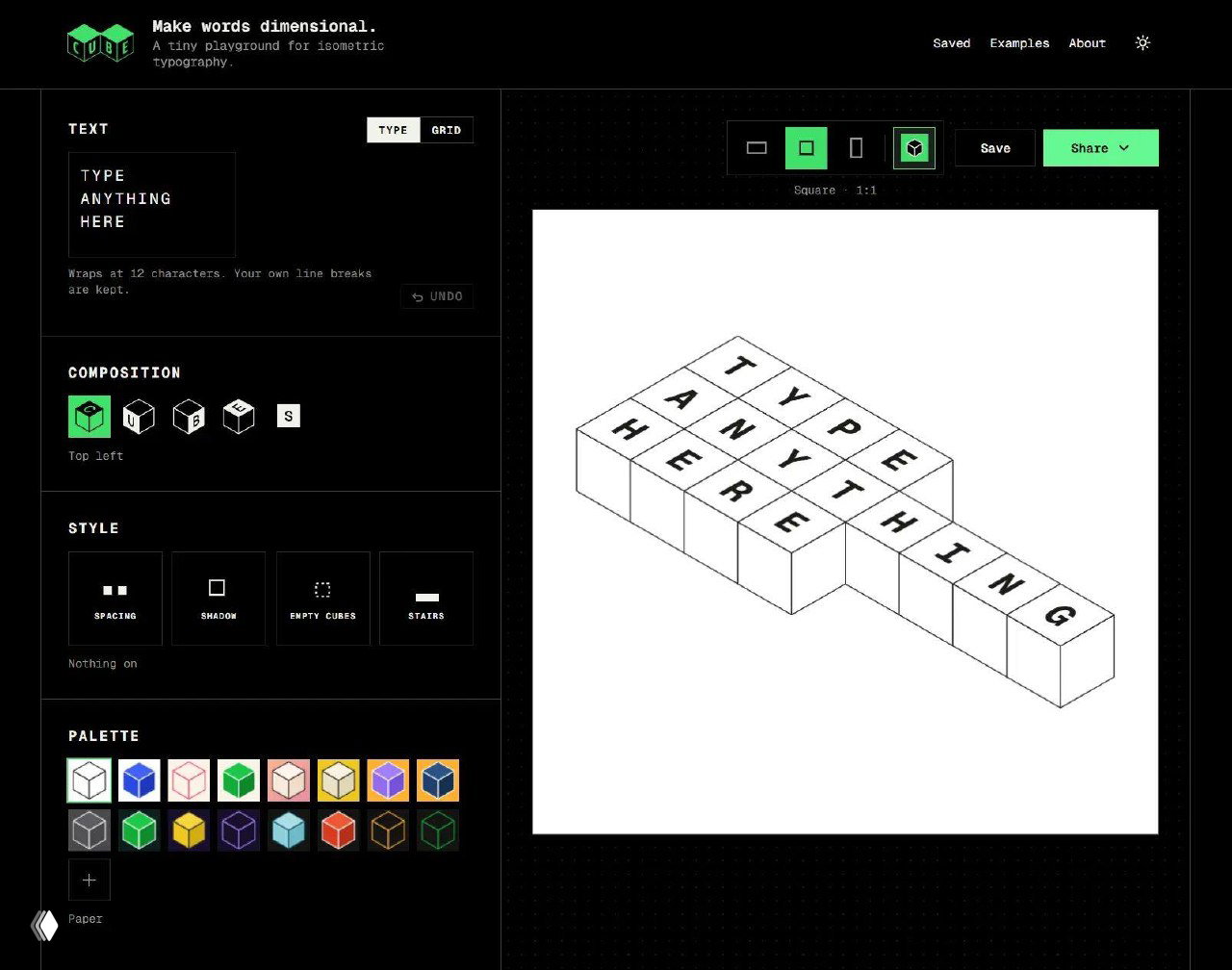
Task: Toggle light mode with the sun icon
Action: click(x=1142, y=43)
